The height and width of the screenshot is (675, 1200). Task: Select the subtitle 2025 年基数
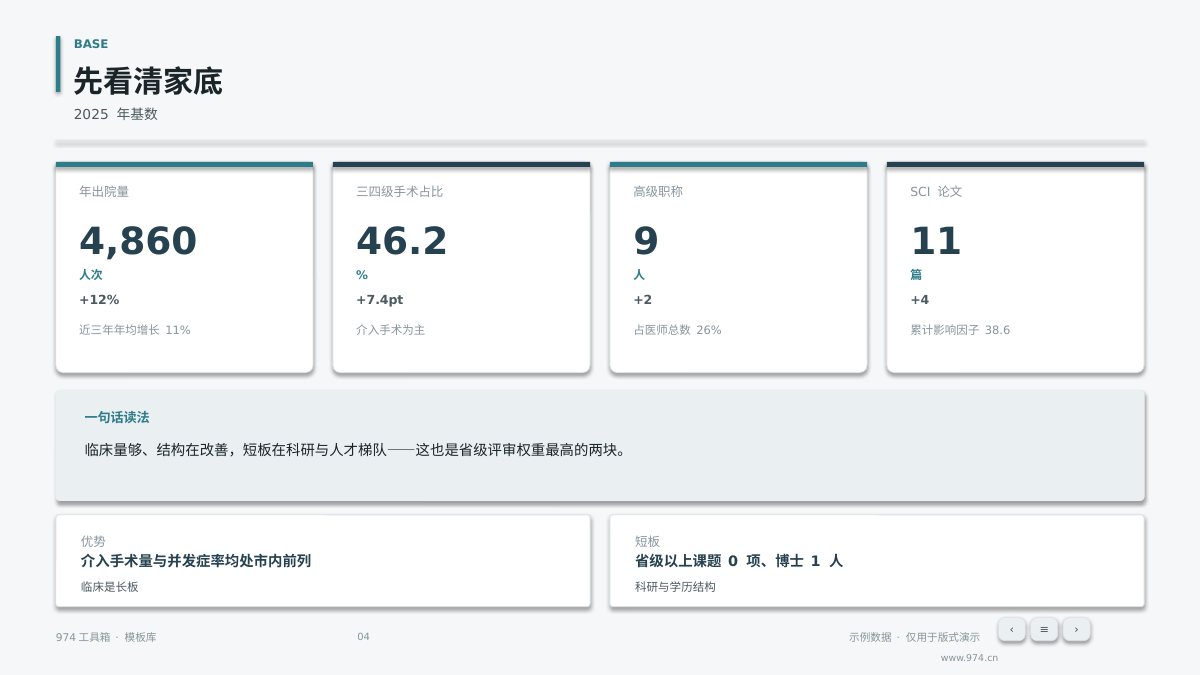point(116,114)
